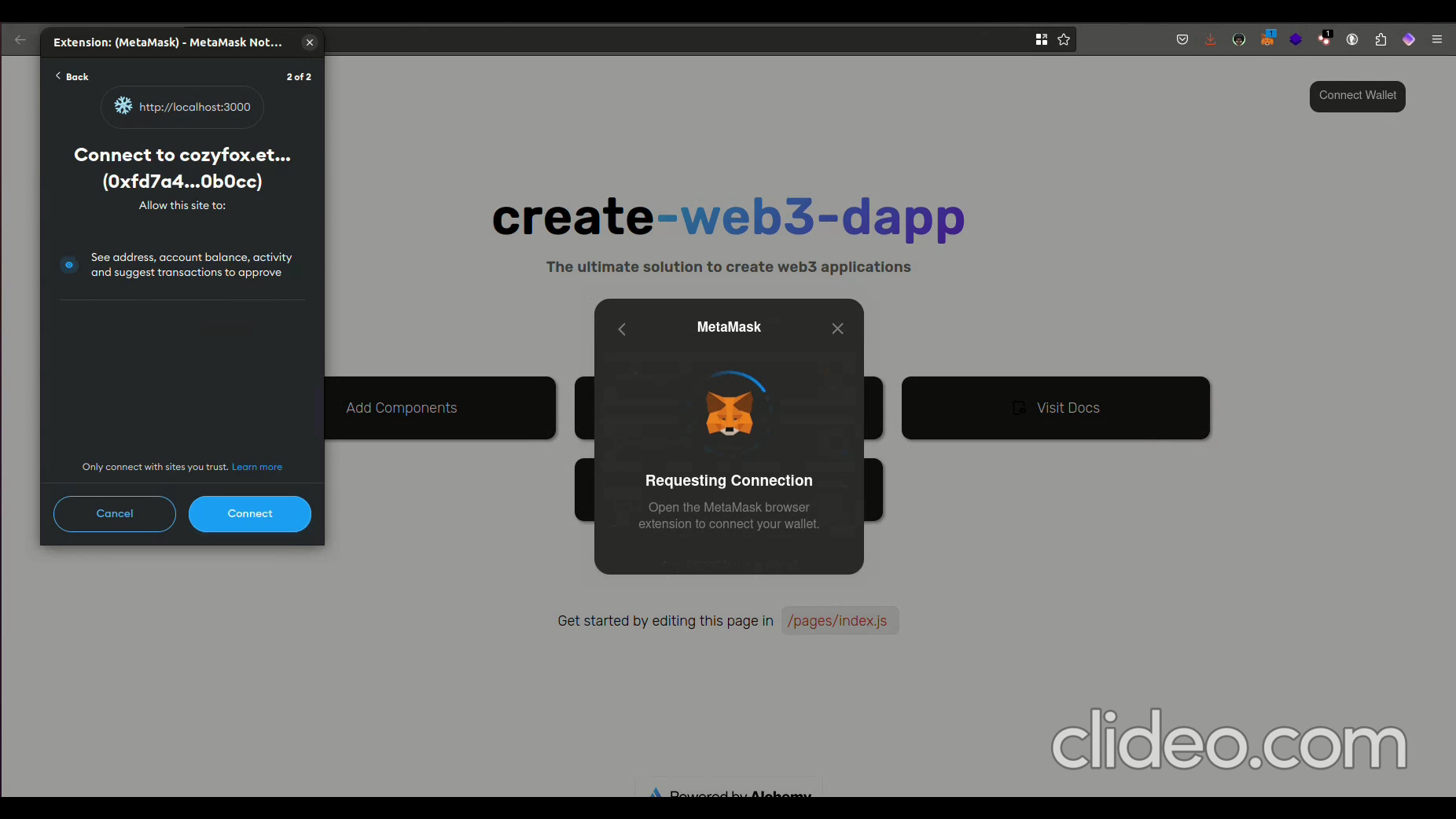Click the localhost:3000 site origin pill

[182, 107]
